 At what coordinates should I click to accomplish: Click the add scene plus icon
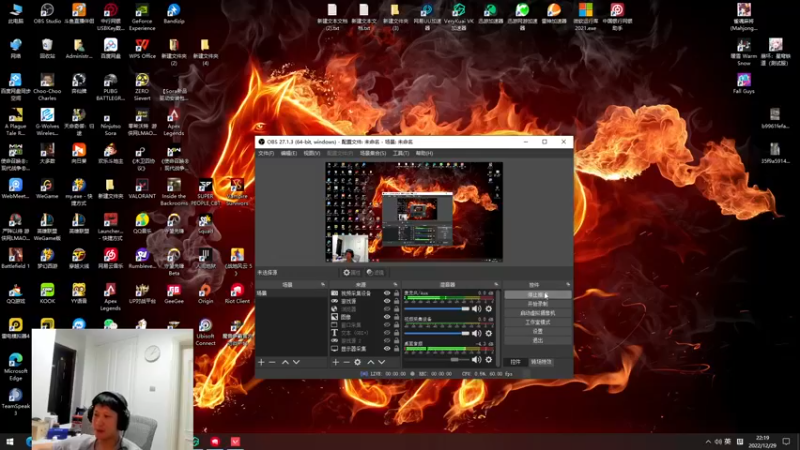click(x=260, y=362)
